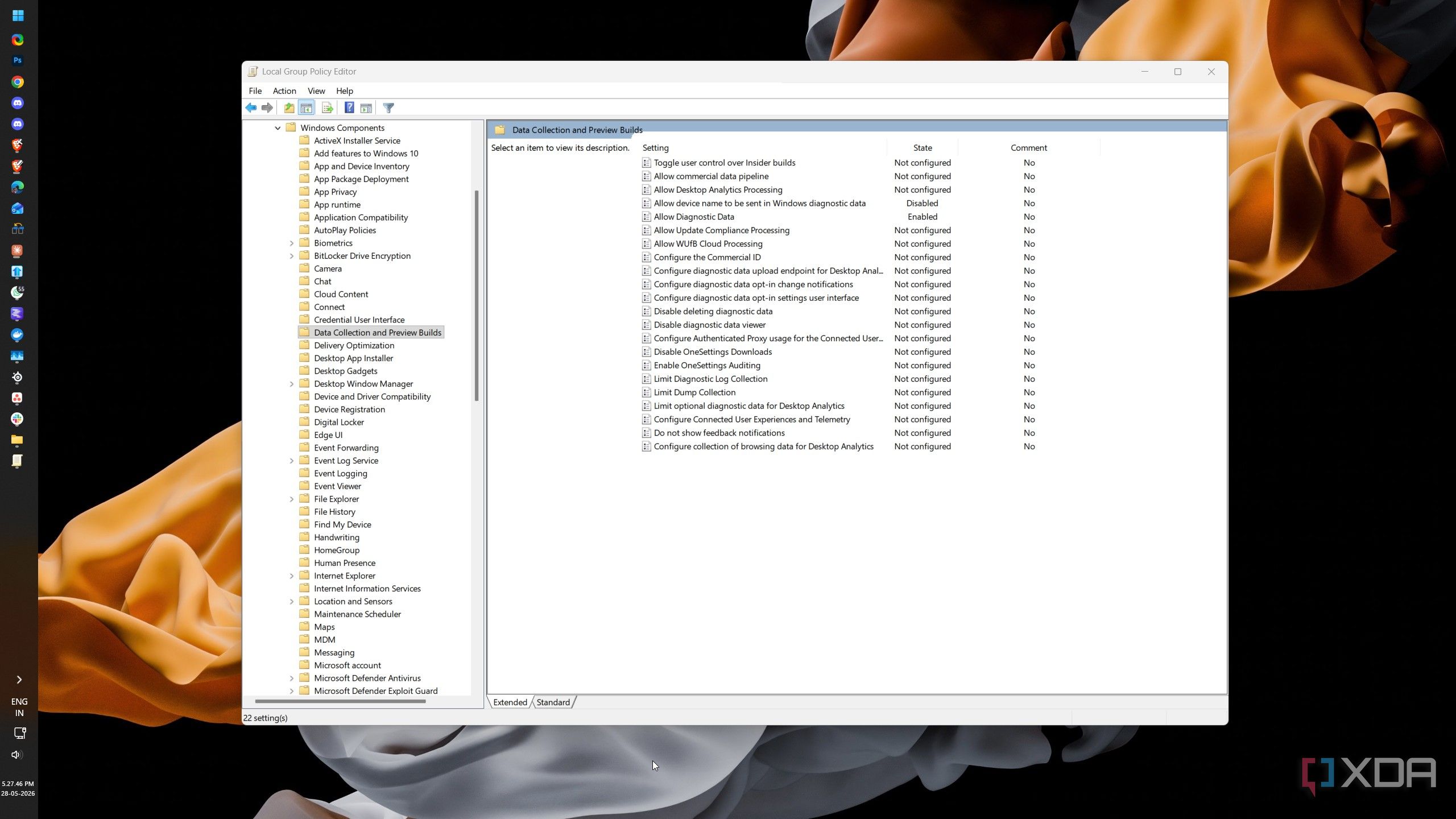Expand the BitLocker Drive Encryption node
The image size is (1456, 819).
292,256
